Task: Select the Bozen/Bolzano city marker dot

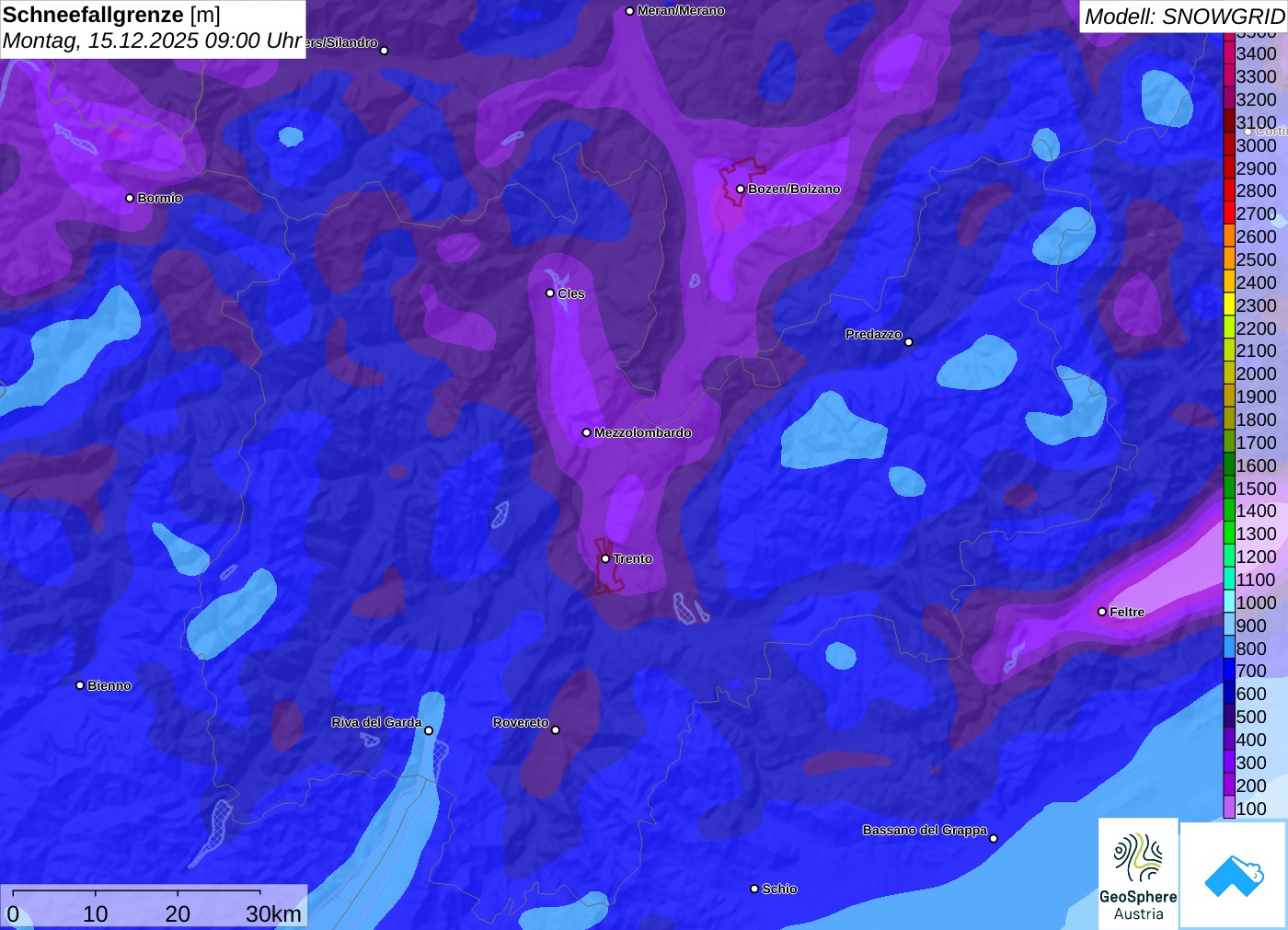Action: pos(740,189)
